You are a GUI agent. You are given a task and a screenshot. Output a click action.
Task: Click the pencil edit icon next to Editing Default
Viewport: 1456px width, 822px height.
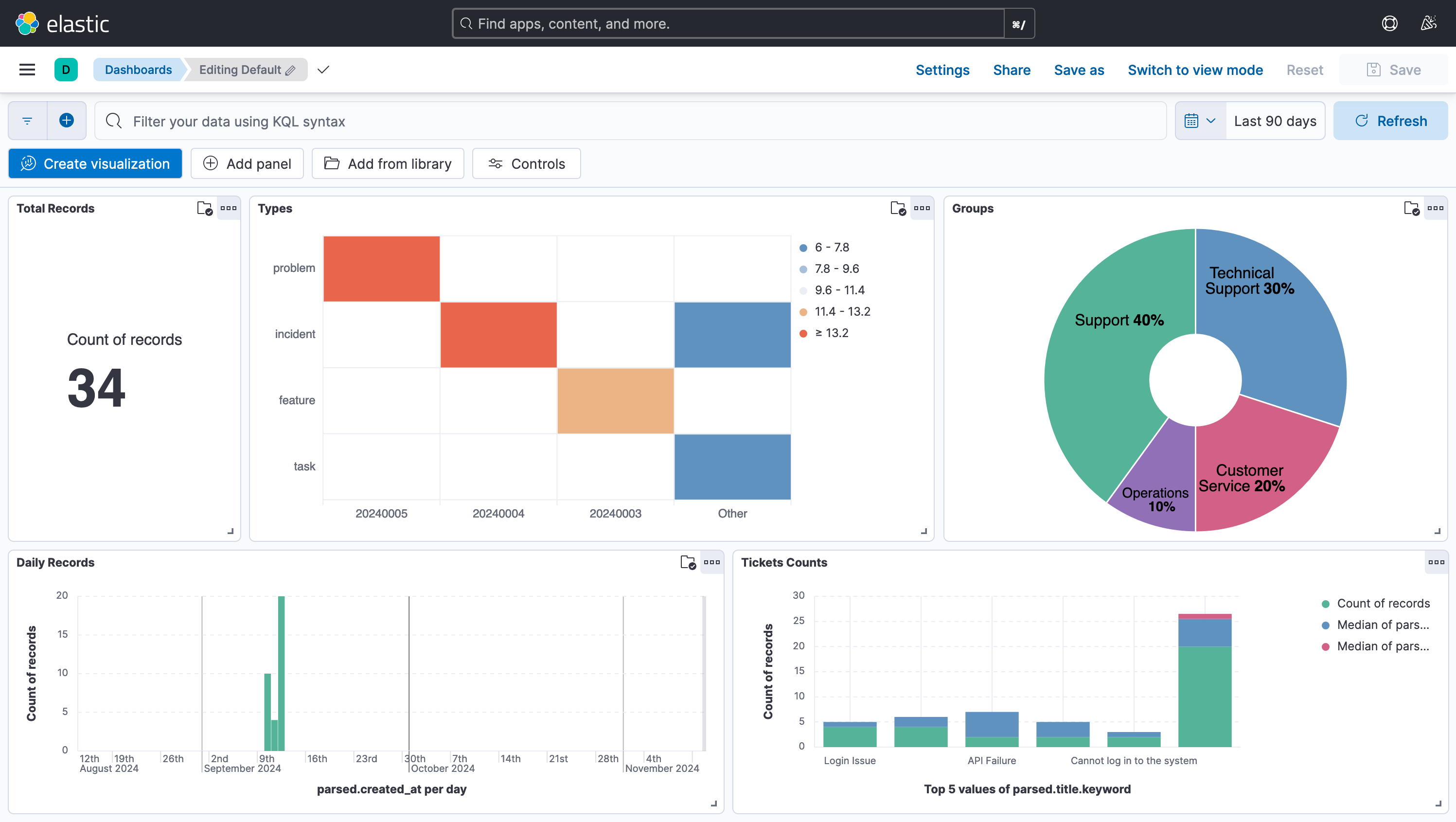coord(290,70)
